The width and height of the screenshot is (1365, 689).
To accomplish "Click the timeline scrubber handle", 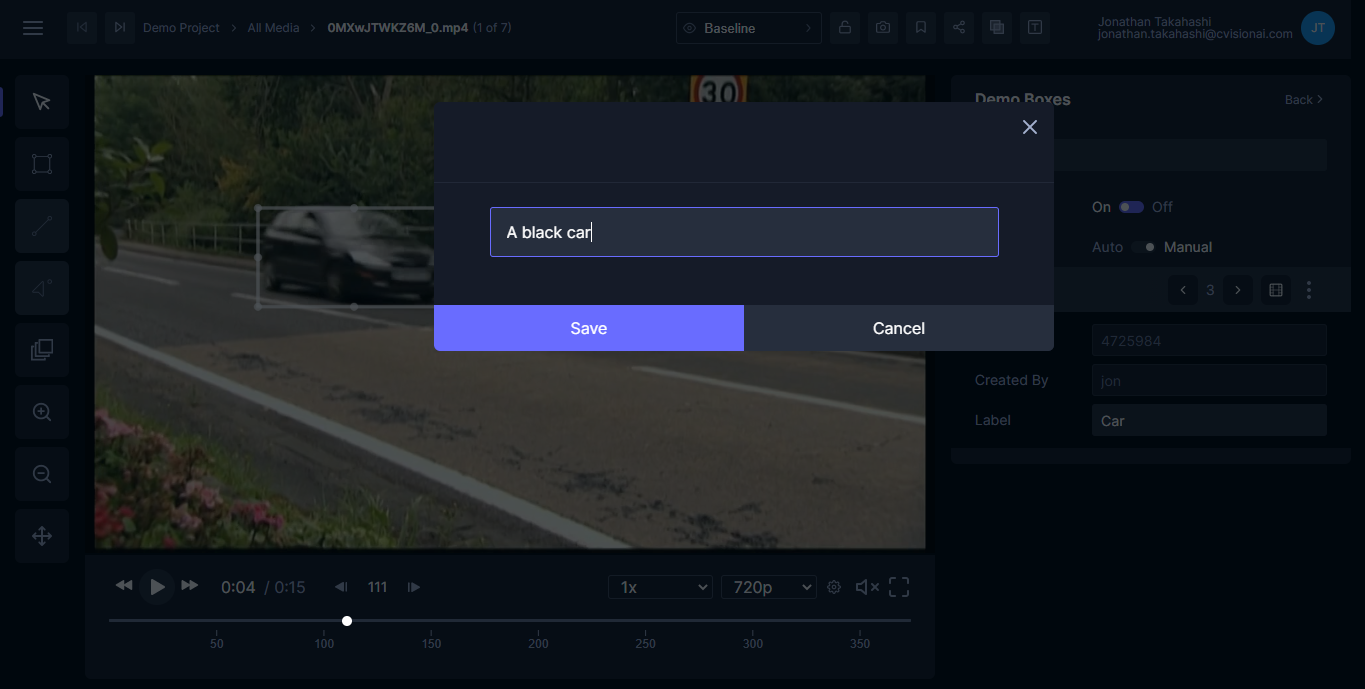I will click(x=347, y=621).
